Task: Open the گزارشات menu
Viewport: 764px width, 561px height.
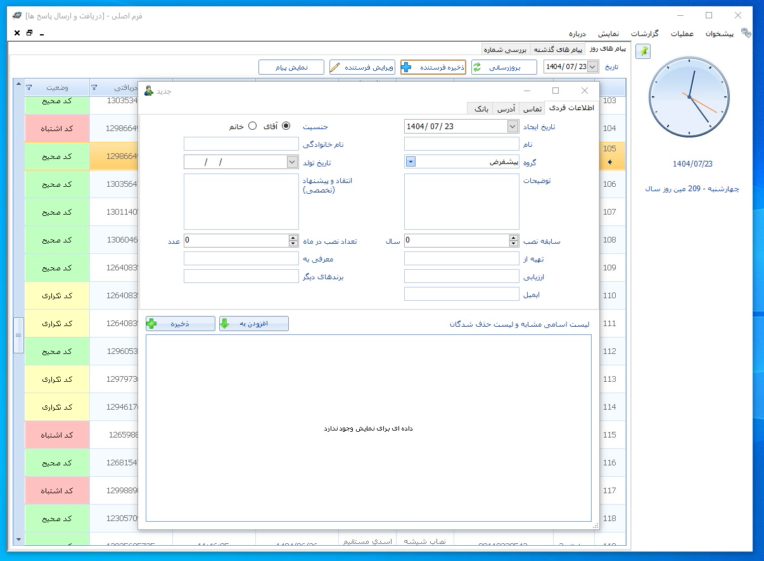Action: [x=644, y=34]
